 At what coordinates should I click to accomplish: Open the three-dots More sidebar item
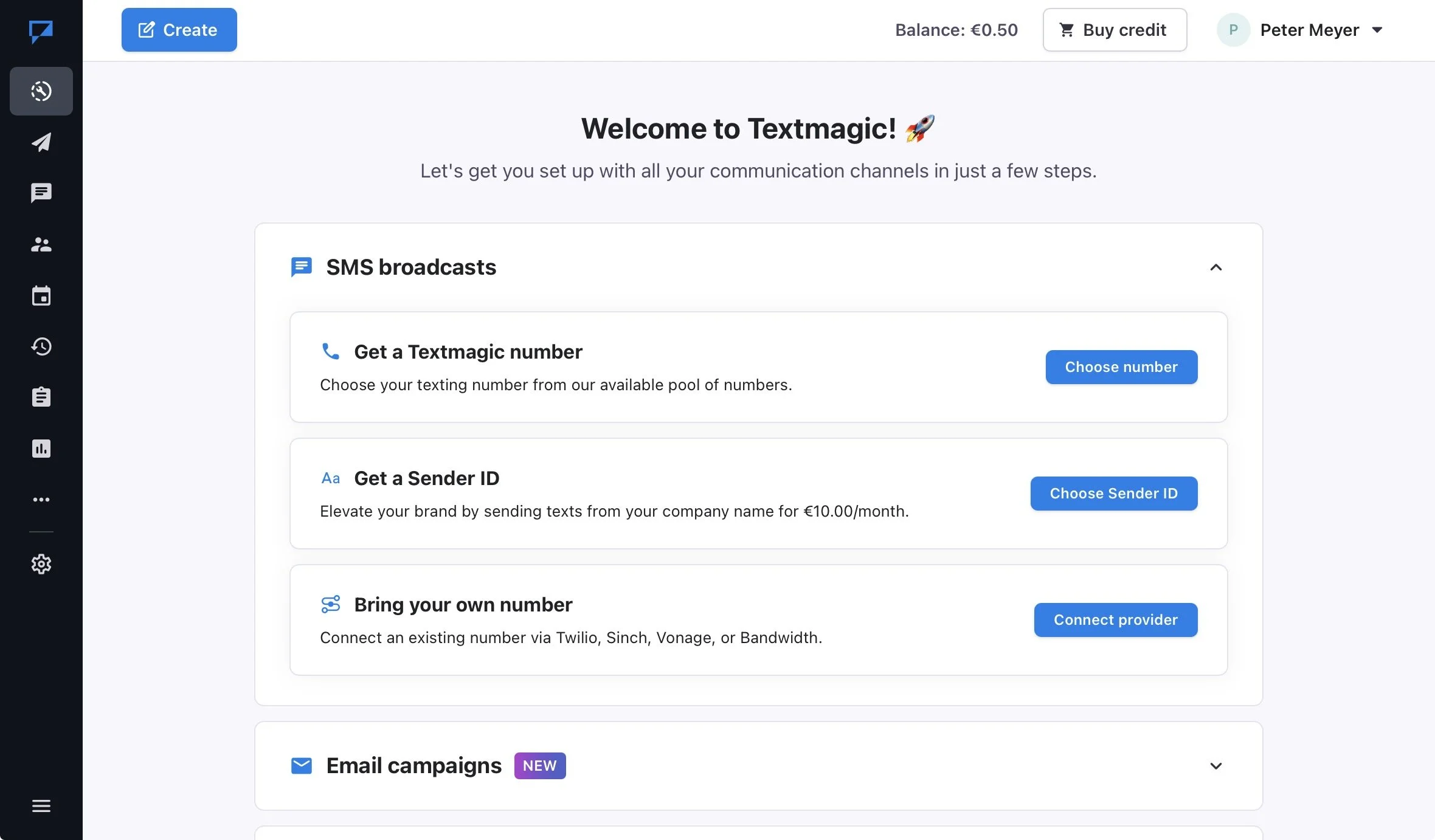point(41,500)
